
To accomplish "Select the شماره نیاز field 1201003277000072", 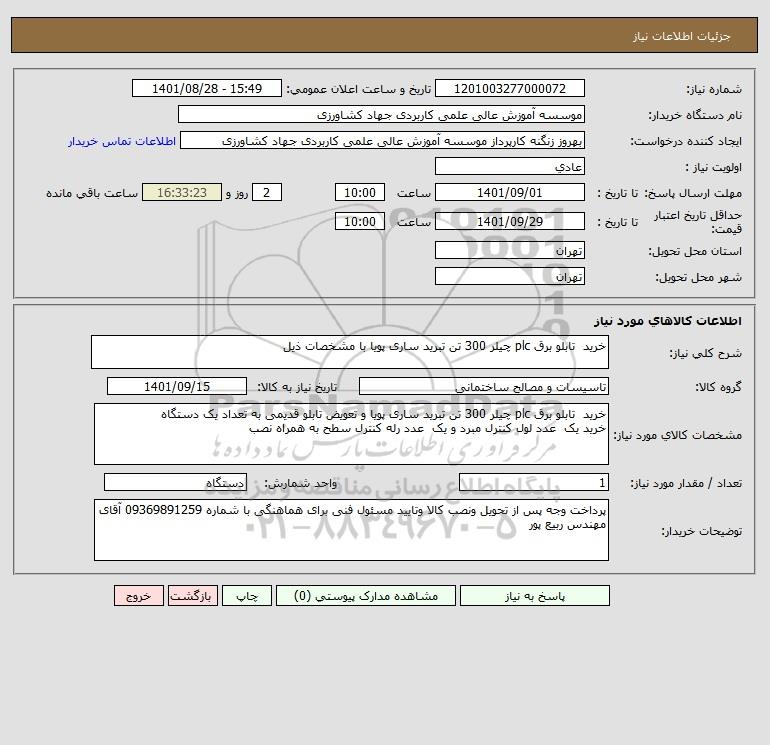I will (510, 88).
